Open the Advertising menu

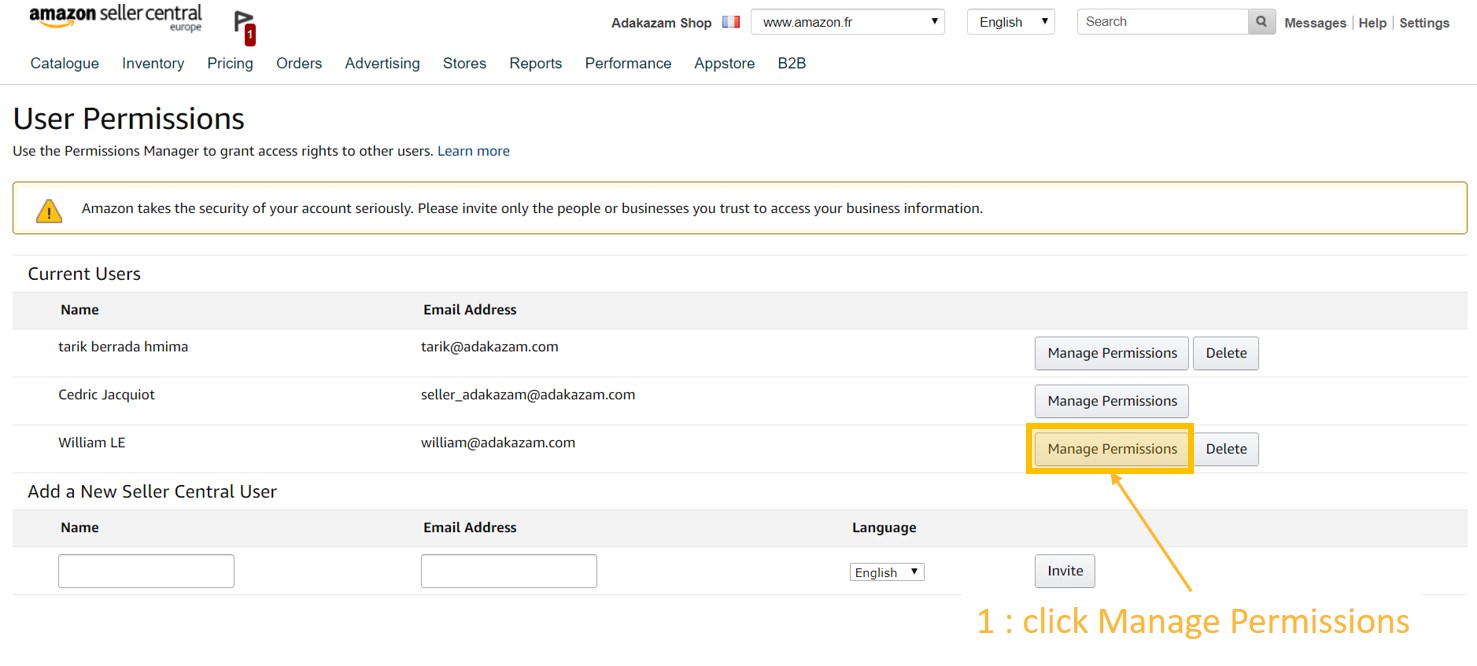tap(382, 63)
